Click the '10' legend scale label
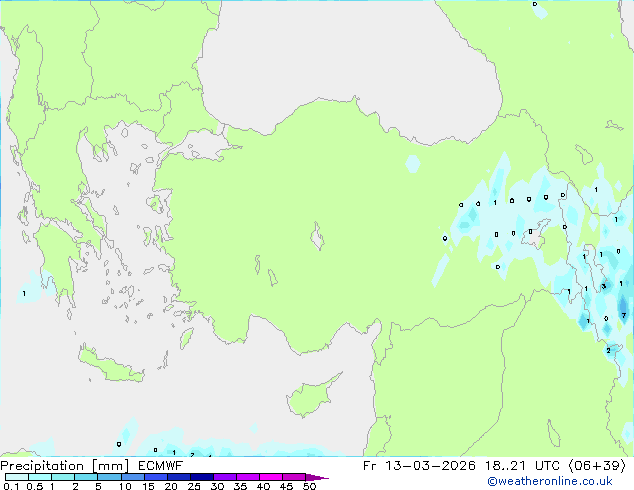Screen dimensions: 634x490 click(x=125, y=486)
